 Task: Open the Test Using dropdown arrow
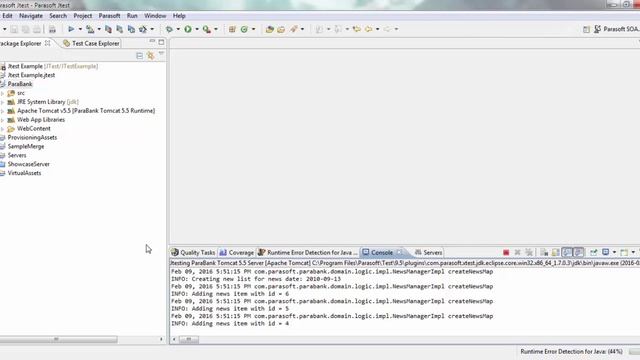80,29
